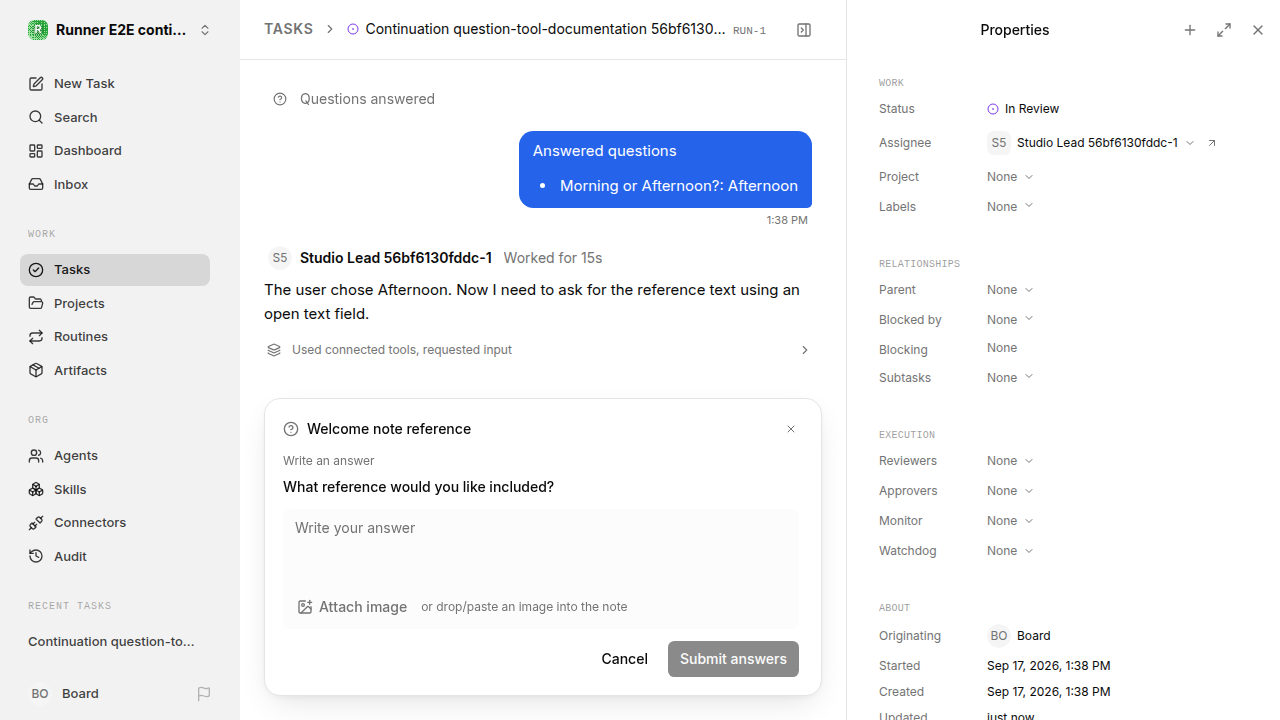
Task: Open the Project None dropdown
Action: pyautogui.click(x=1010, y=177)
